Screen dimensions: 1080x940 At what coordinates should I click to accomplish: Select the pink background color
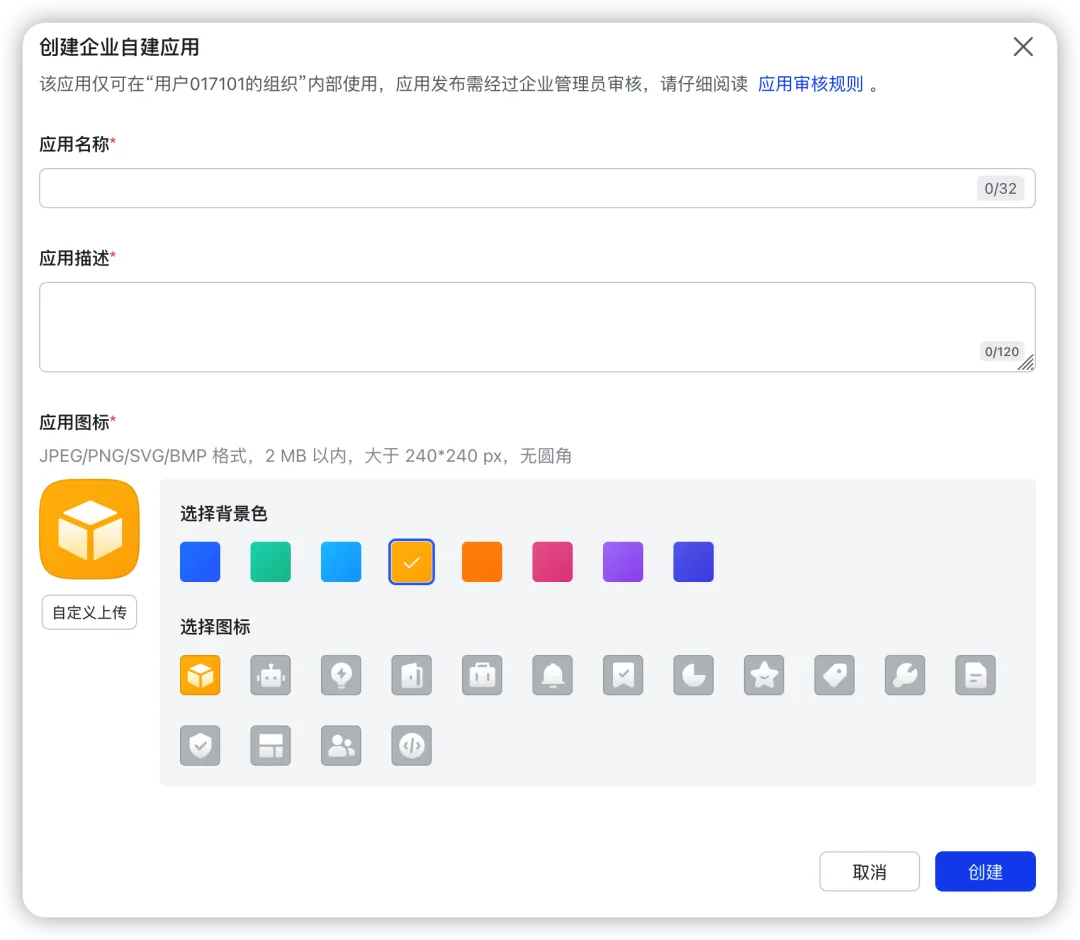coord(552,562)
